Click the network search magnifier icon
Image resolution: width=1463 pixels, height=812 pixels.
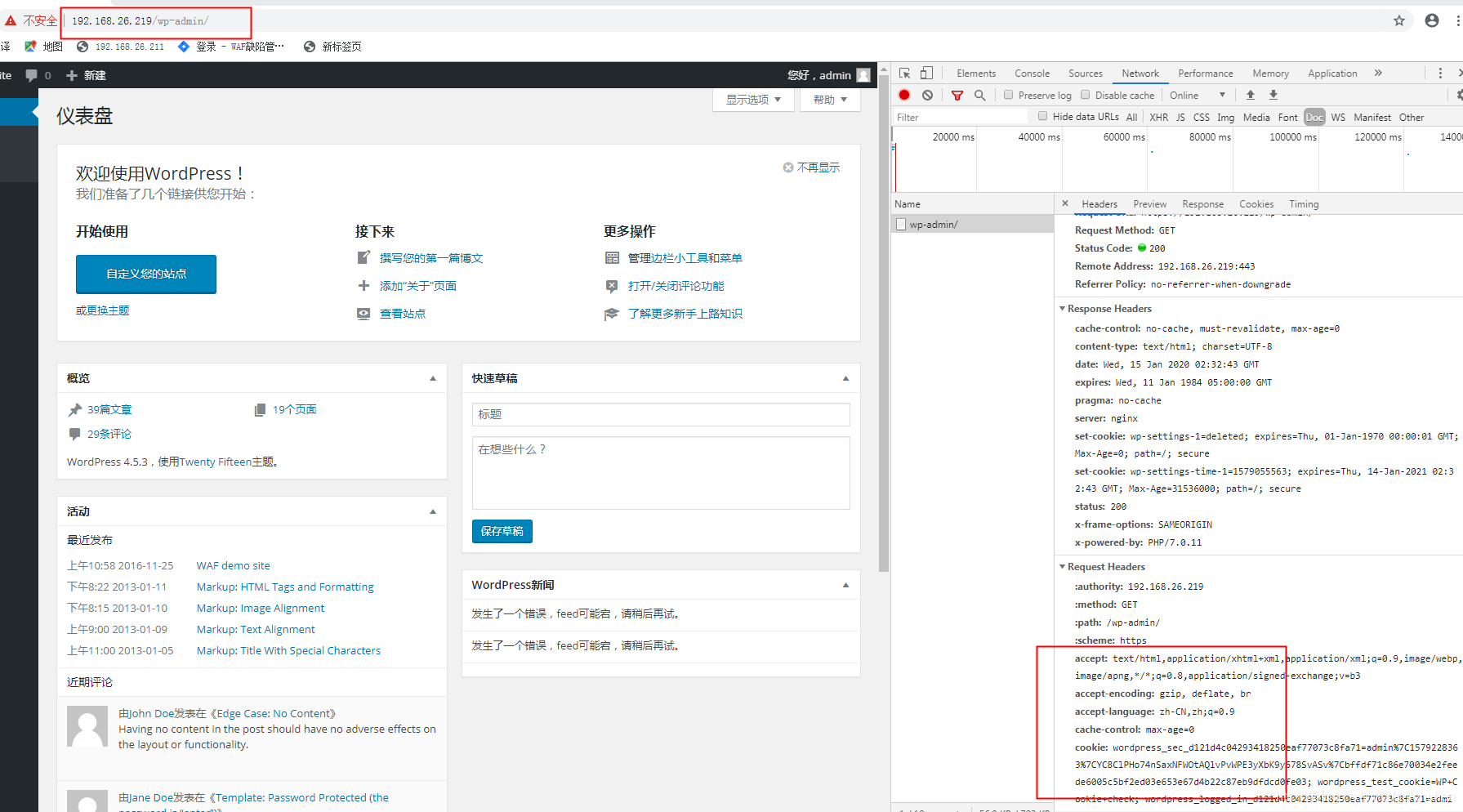[980, 95]
